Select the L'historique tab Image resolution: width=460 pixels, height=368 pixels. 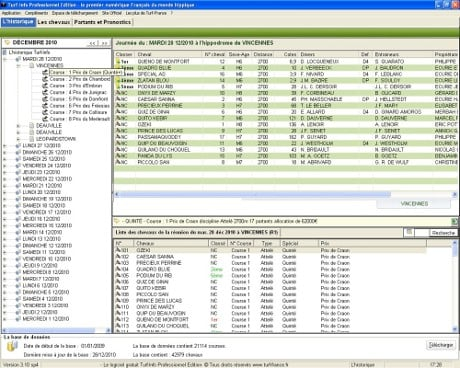pos(18,22)
